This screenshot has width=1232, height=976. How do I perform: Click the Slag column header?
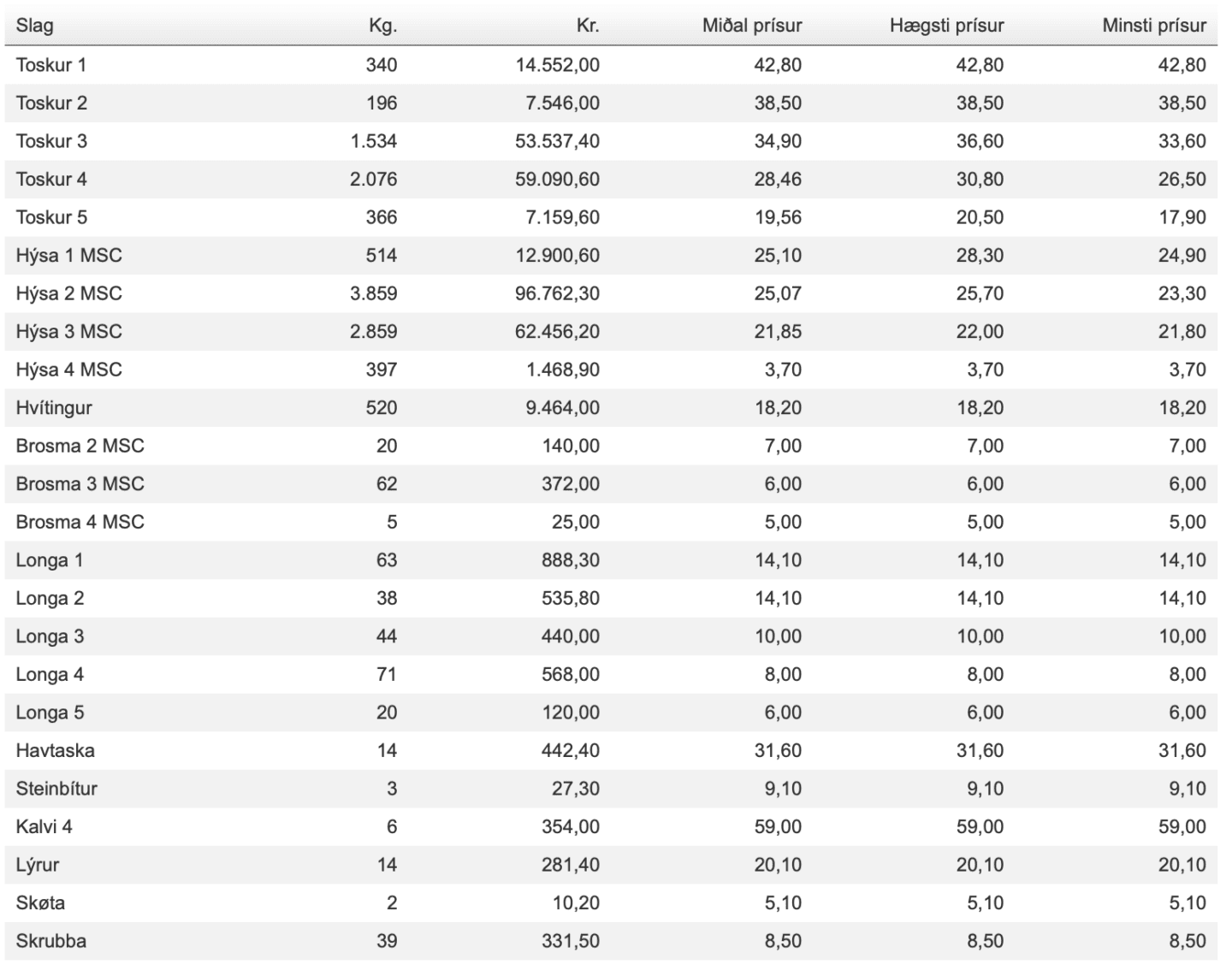pyautogui.click(x=34, y=26)
